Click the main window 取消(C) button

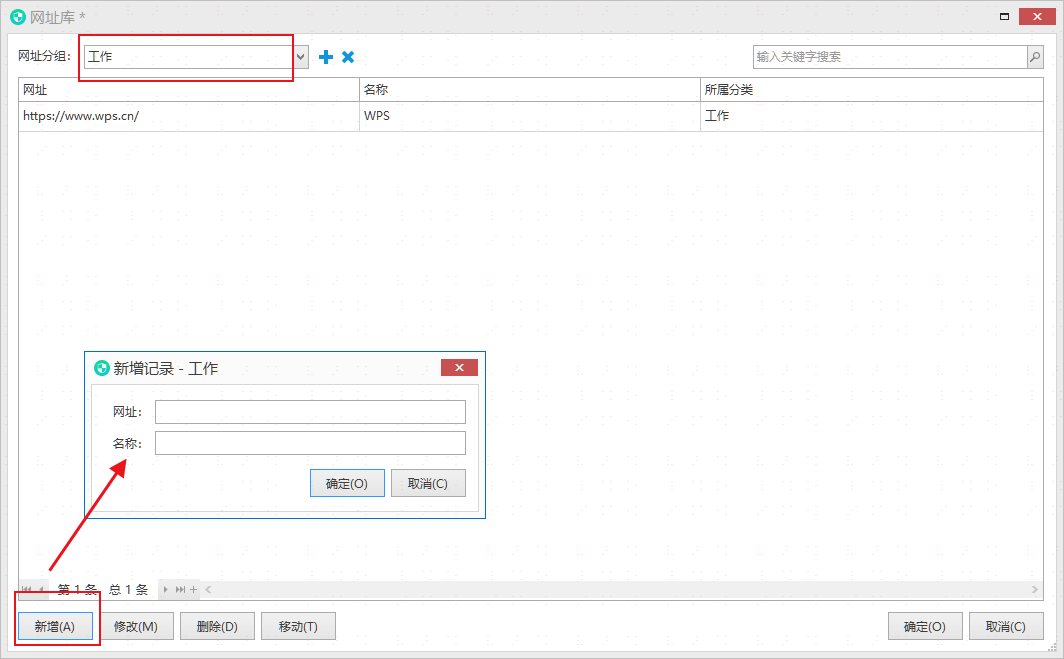(1006, 626)
